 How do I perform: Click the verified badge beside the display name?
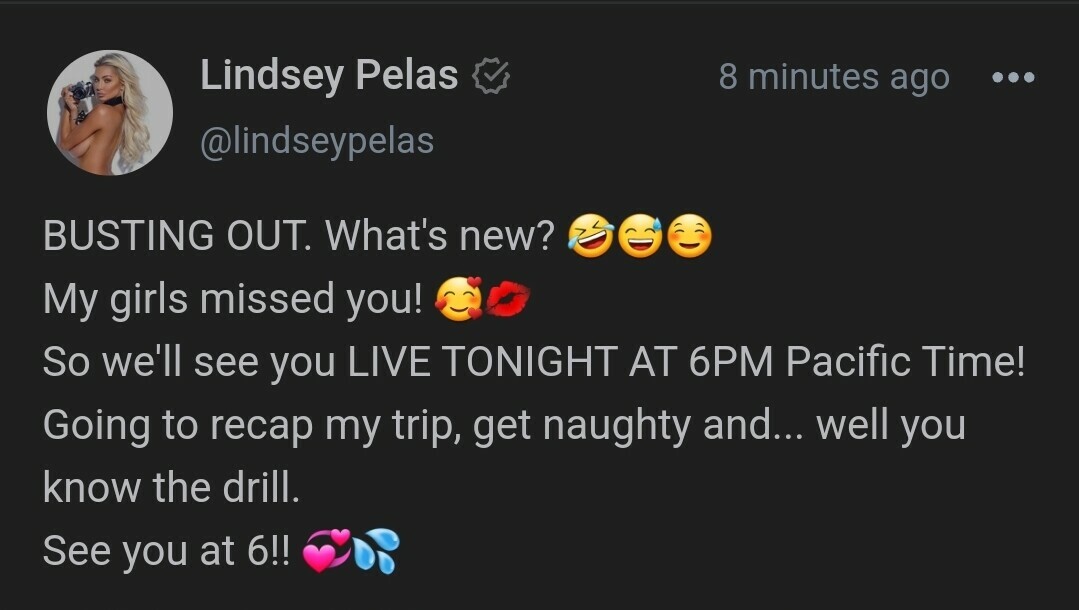click(x=491, y=76)
